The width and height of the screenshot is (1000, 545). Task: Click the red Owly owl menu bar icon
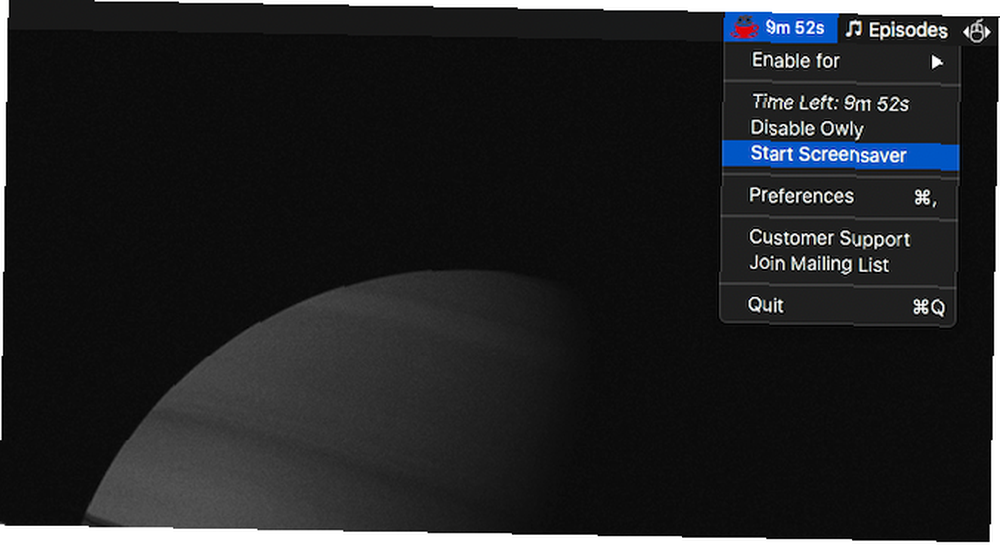tap(744, 27)
